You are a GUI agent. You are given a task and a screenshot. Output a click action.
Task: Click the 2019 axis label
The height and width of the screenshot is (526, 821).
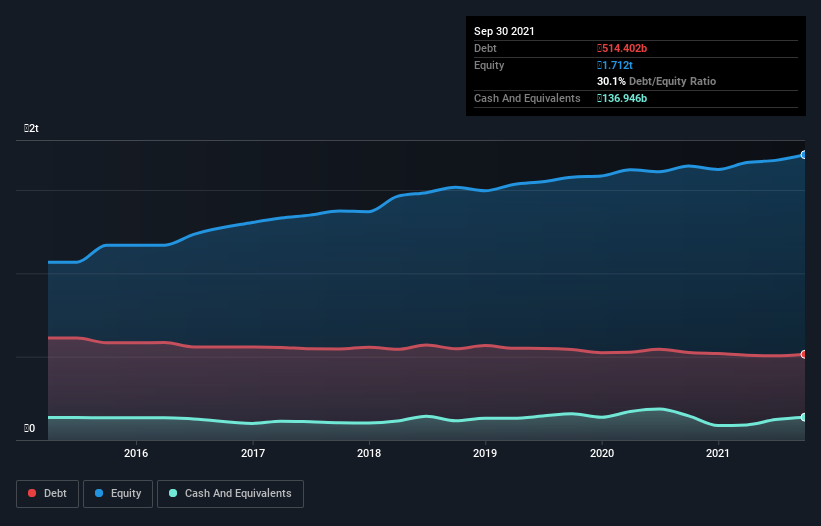(x=485, y=453)
